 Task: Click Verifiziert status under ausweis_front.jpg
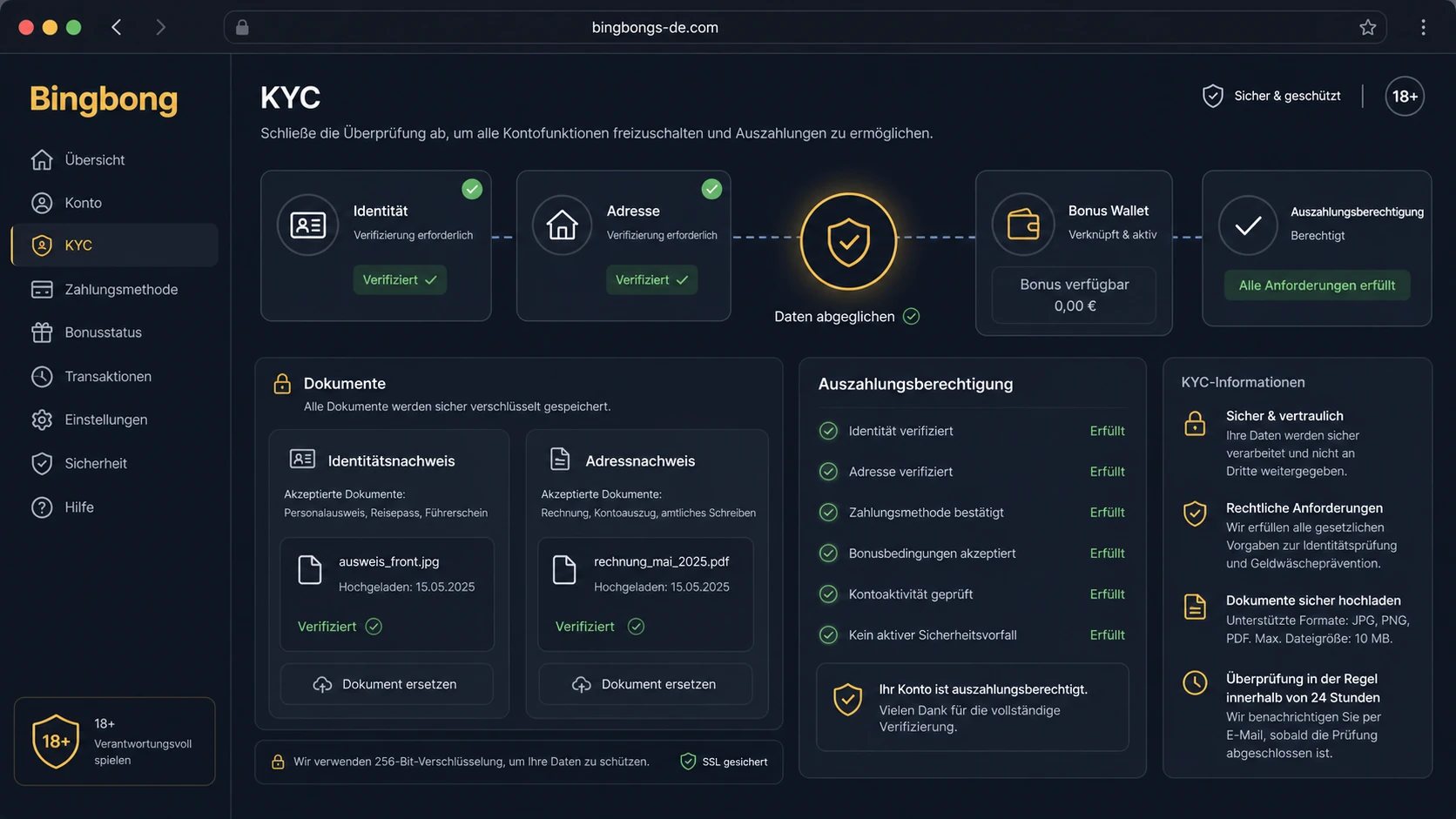pos(340,627)
